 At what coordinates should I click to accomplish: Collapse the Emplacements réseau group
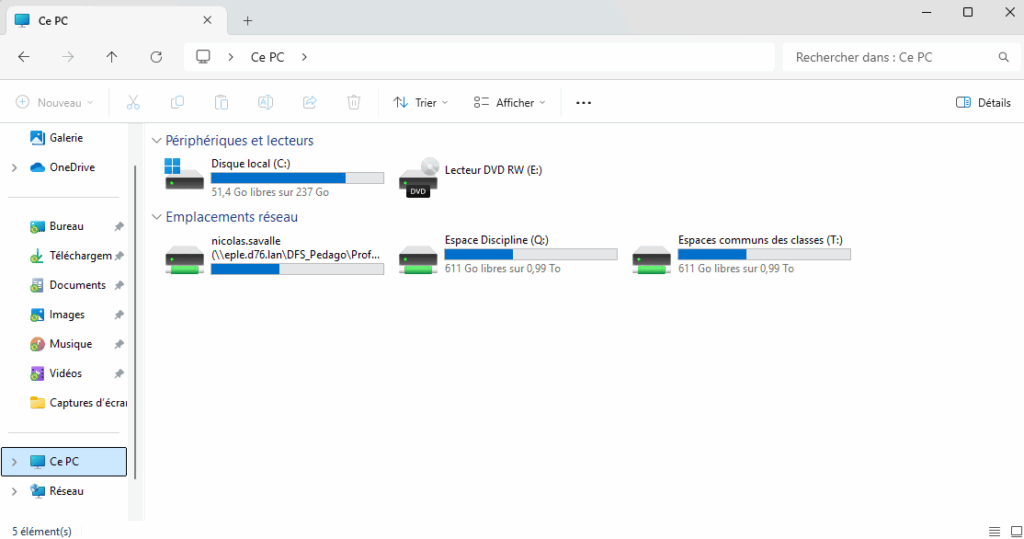coord(157,217)
